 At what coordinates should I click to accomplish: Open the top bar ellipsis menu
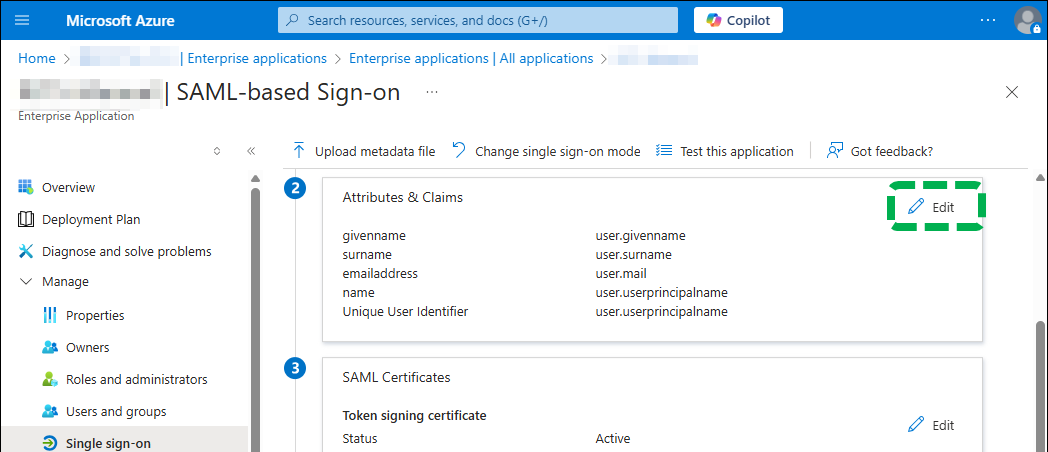pos(988,20)
